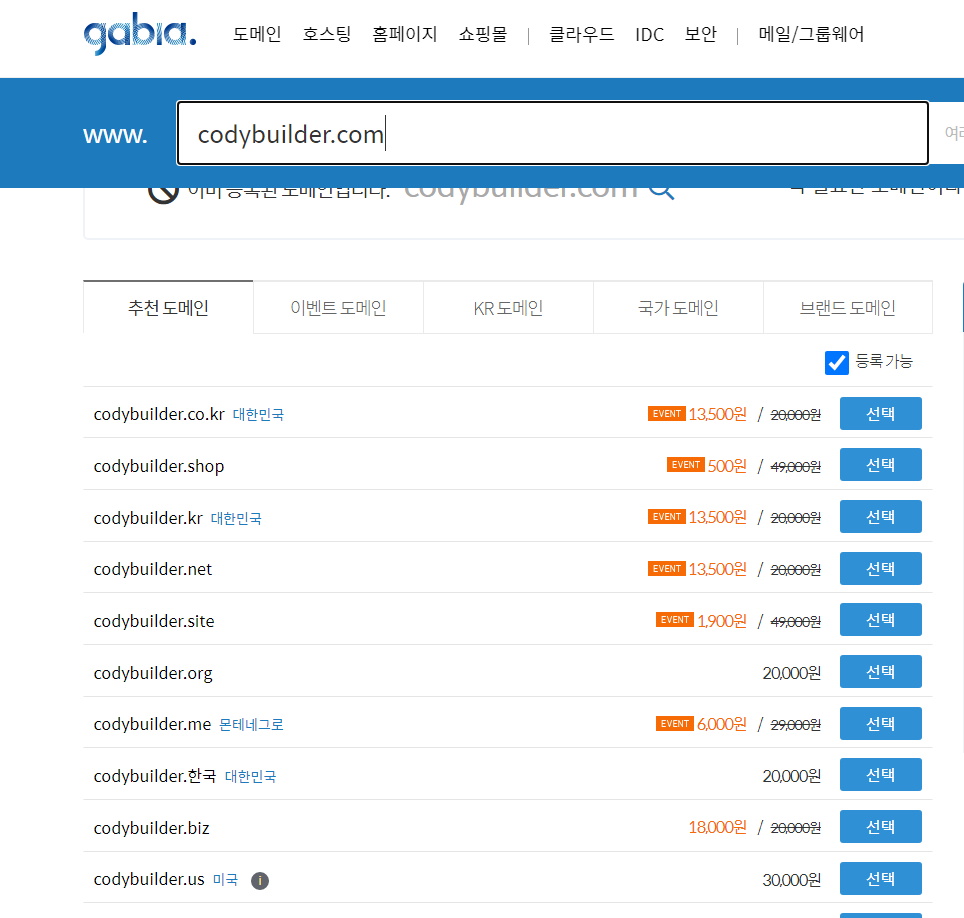Open the 쇼핑몰 menu

483,34
